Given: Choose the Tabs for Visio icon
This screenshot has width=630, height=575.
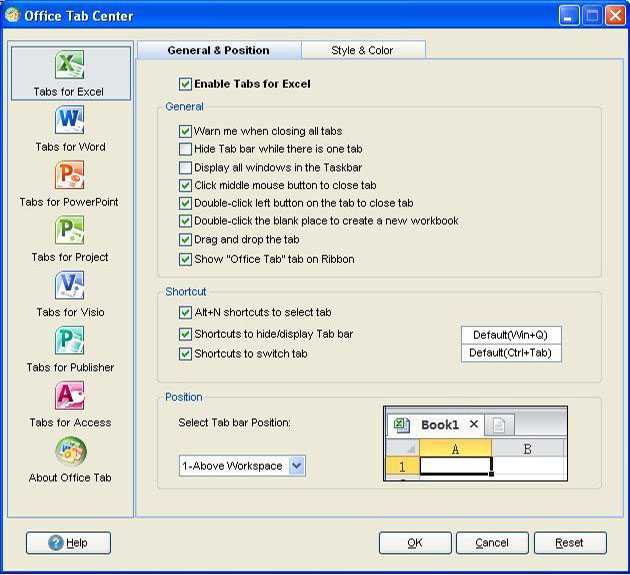Looking at the screenshot, I should click(x=70, y=285).
